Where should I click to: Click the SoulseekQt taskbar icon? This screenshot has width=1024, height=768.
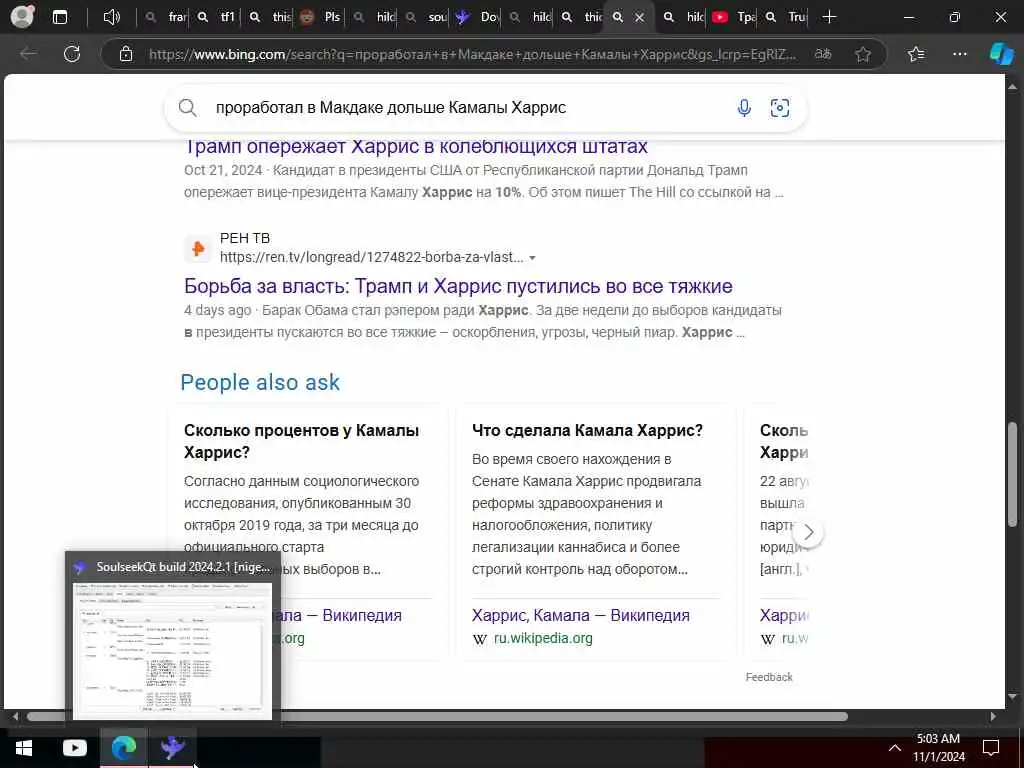172,748
